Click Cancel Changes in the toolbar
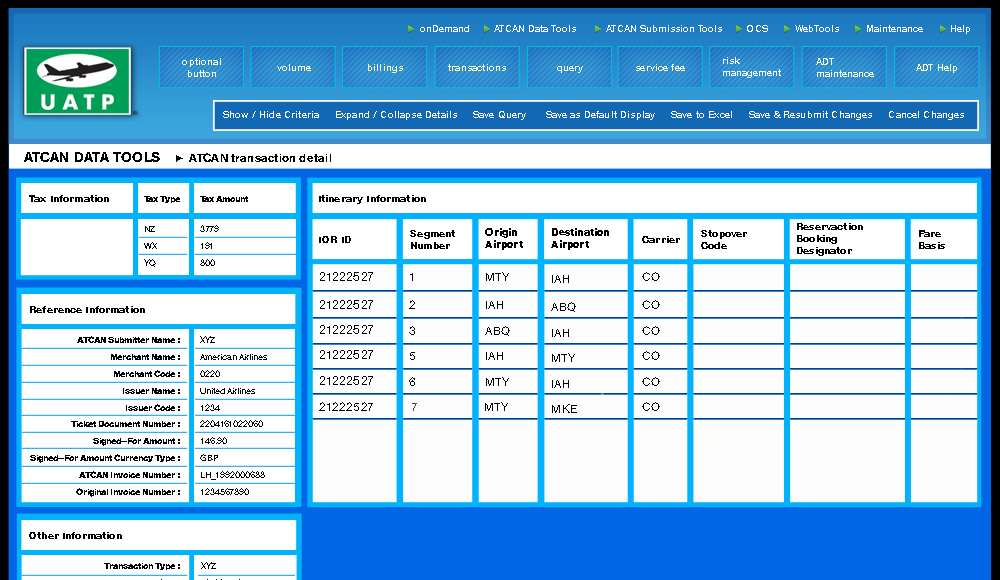1000x580 pixels. coord(926,115)
